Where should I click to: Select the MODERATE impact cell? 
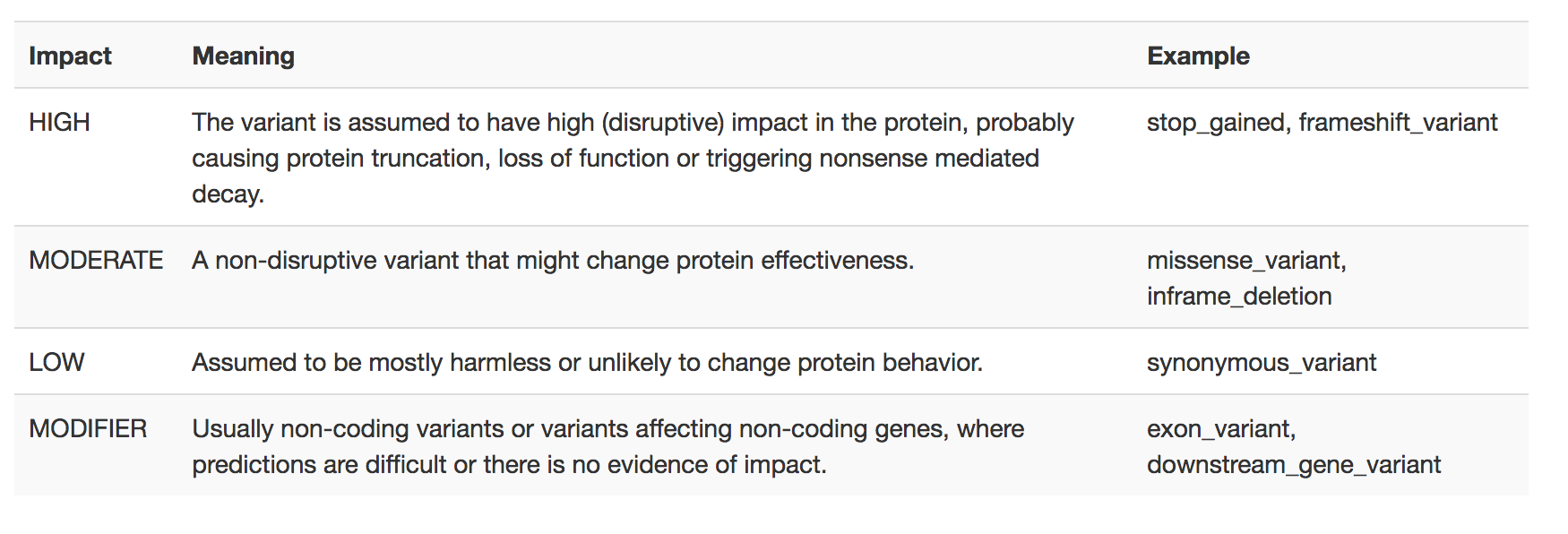pyautogui.click(x=96, y=260)
